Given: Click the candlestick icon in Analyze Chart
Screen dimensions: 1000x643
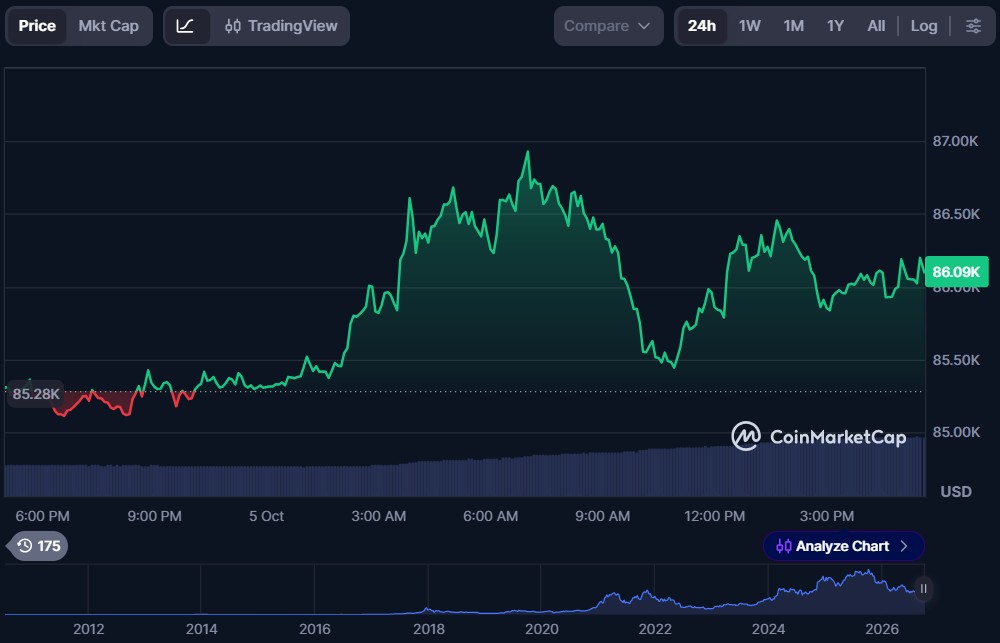Looking at the screenshot, I should pyautogui.click(x=783, y=546).
